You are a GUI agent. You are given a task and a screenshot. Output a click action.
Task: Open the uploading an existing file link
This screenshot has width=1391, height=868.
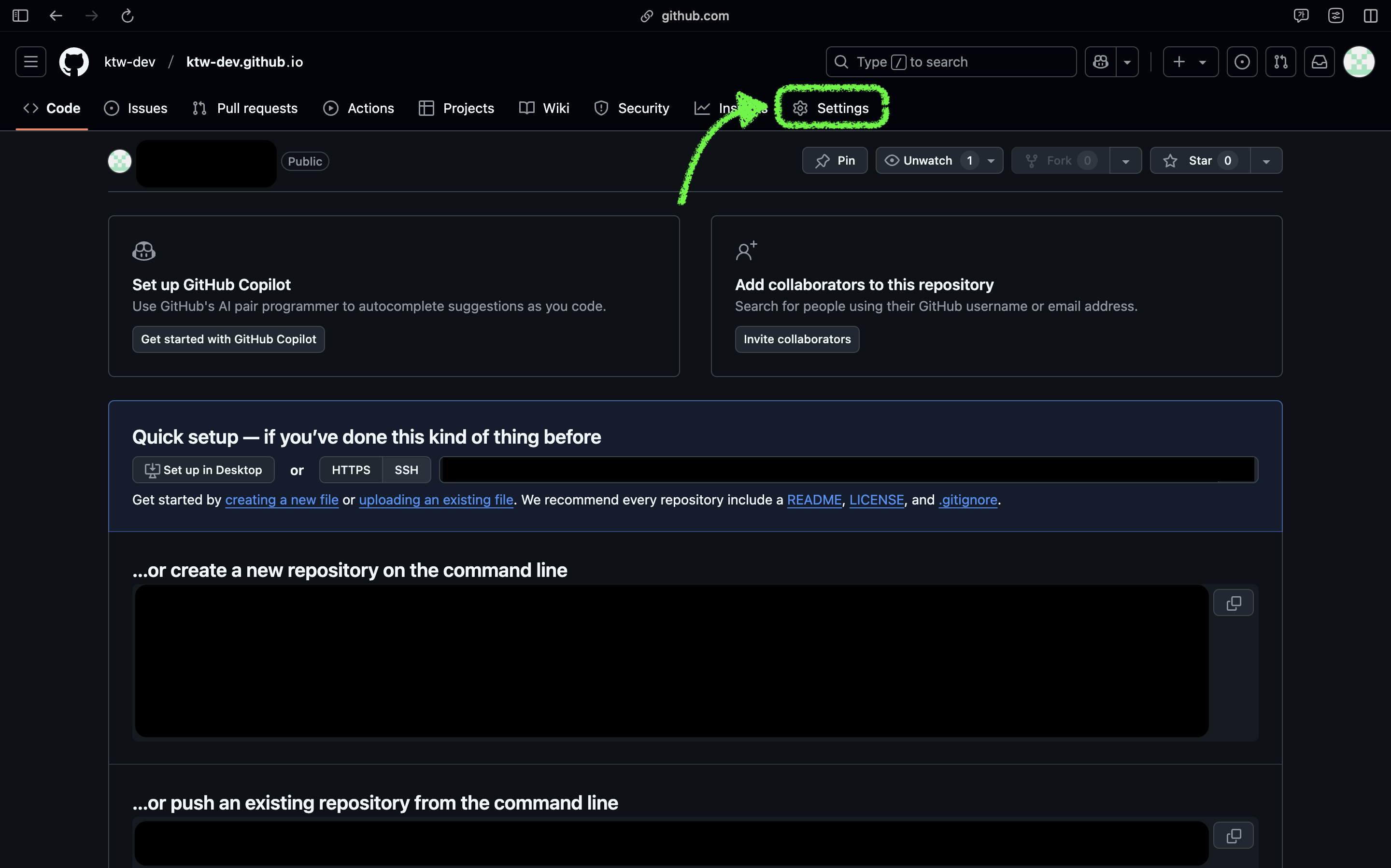pos(436,500)
